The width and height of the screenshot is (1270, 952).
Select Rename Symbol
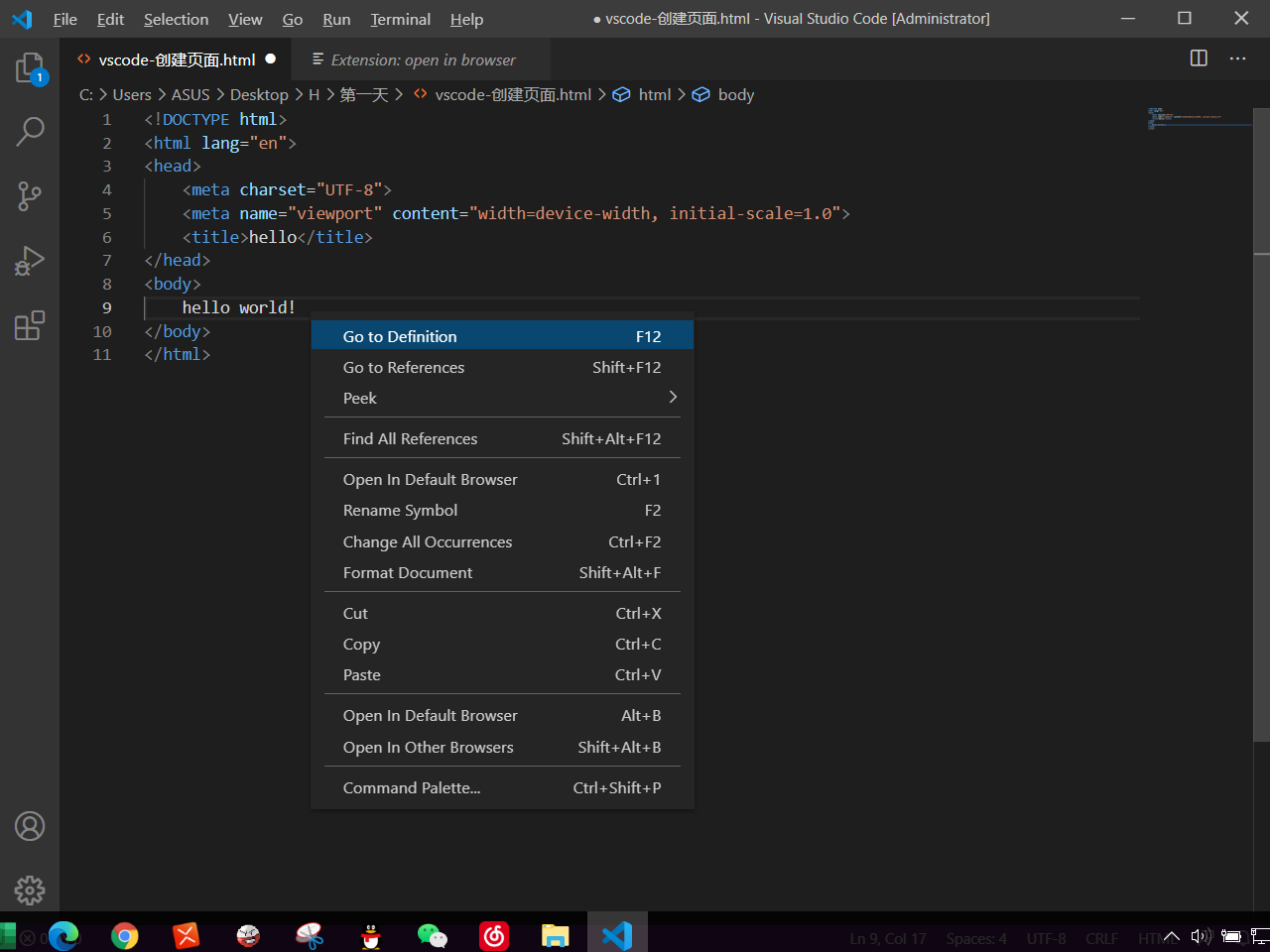pos(502,510)
